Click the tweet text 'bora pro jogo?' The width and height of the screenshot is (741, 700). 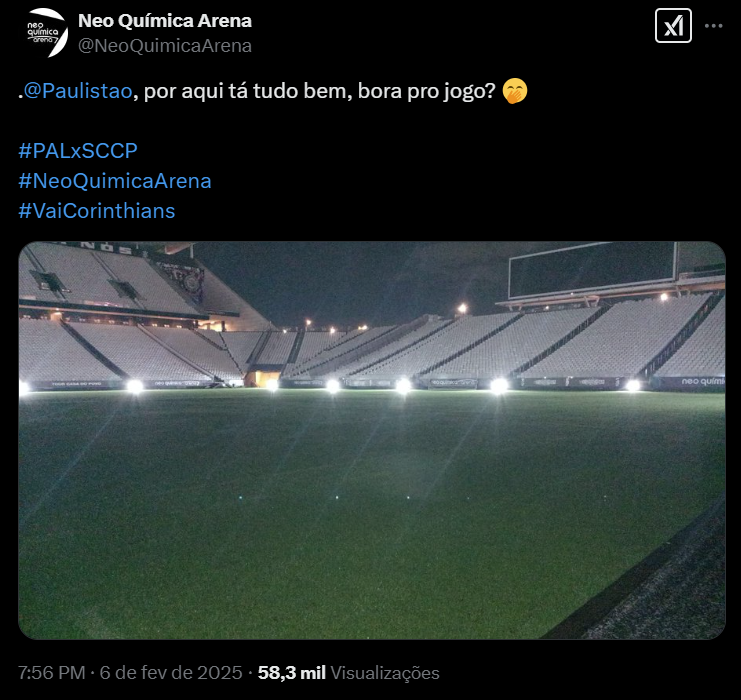point(426,91)
